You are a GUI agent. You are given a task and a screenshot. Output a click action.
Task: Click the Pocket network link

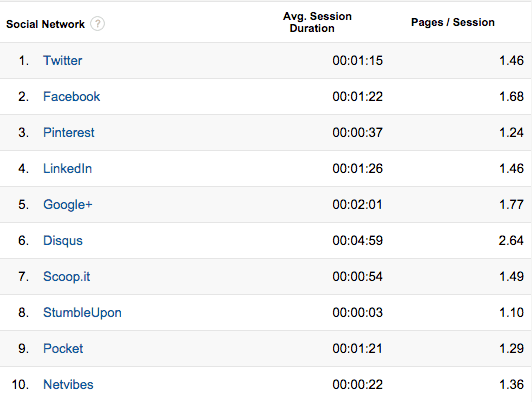[x=63, y=349]
